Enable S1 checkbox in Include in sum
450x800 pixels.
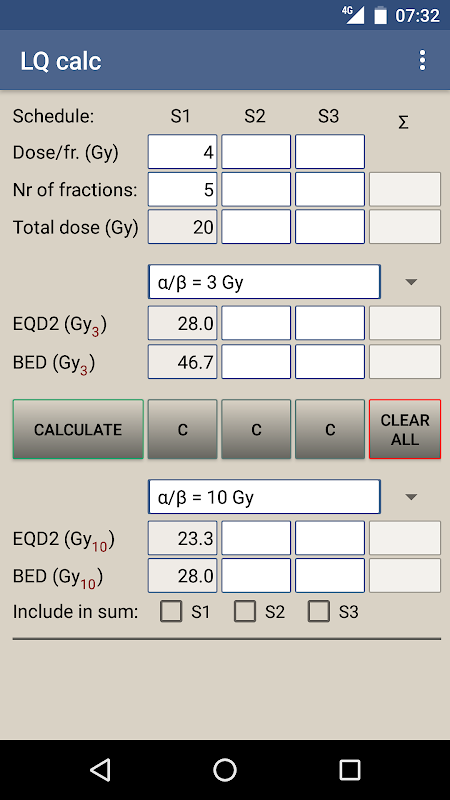click(x=171, y=611)
